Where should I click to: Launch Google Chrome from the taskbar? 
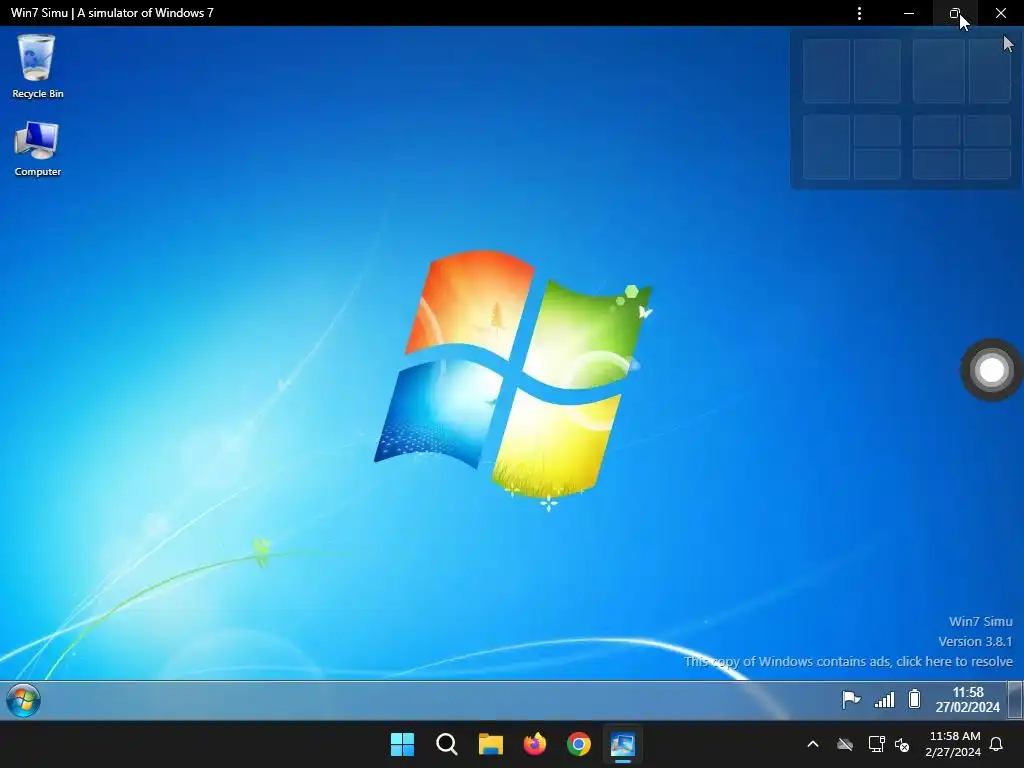coord(579,744)
